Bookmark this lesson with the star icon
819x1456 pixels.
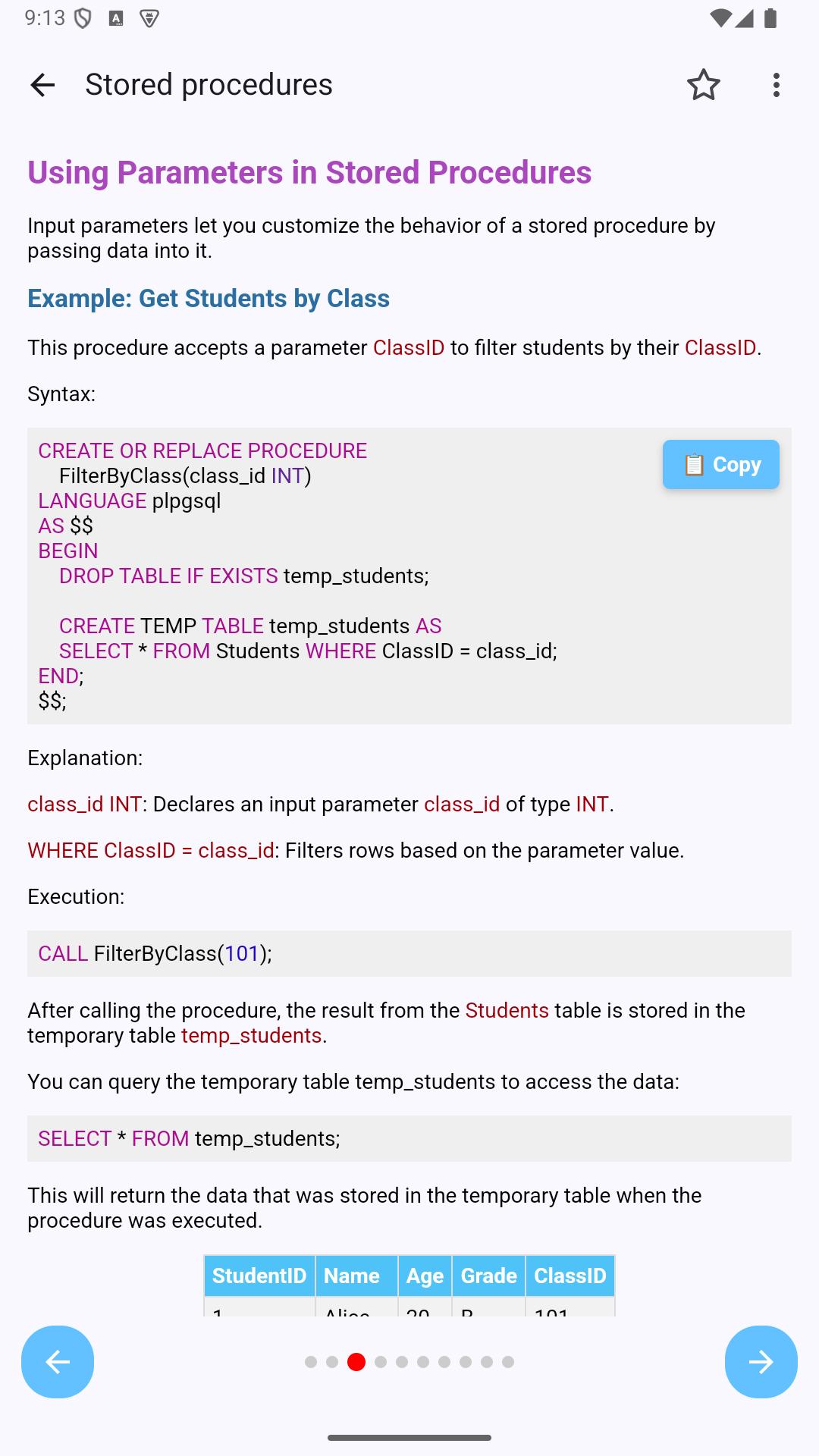pos(703,85)
